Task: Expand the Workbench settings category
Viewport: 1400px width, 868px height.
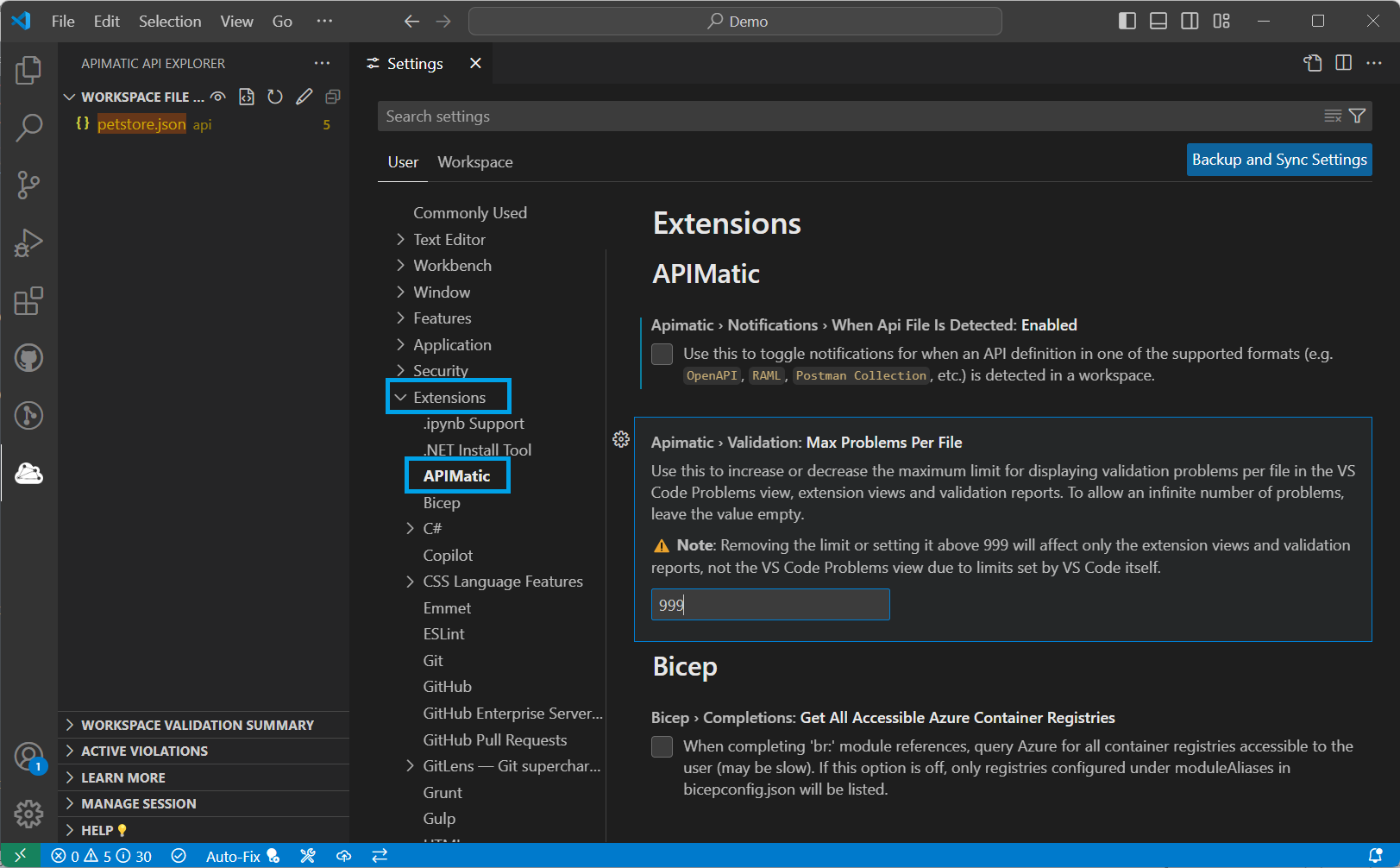Action: (x=400, y=265)
